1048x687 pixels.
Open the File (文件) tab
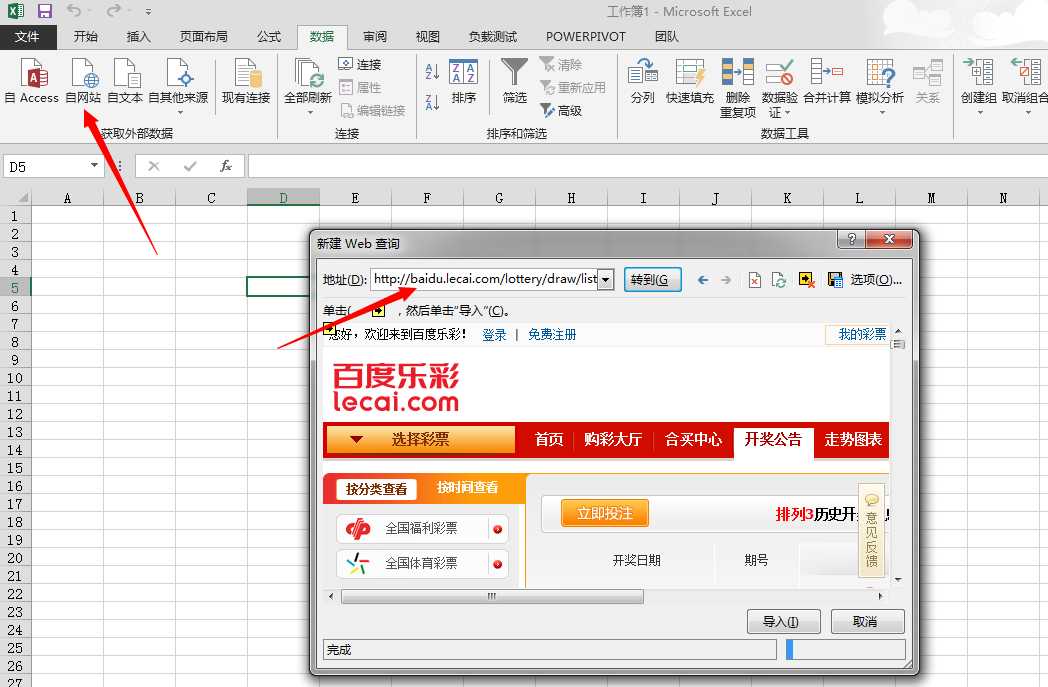tap(27, 37)
